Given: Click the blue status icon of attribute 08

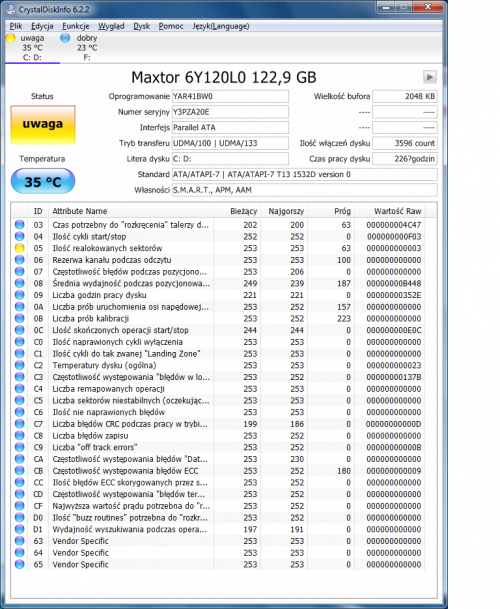Looking at the screenshot, I should [x=19, y=283].
